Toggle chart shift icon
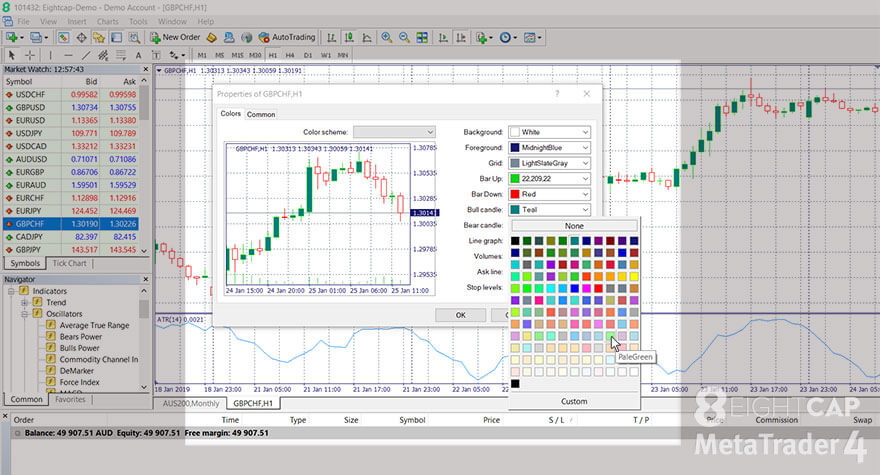The width and height of the screenshot is (880, 475). (461, 38)
